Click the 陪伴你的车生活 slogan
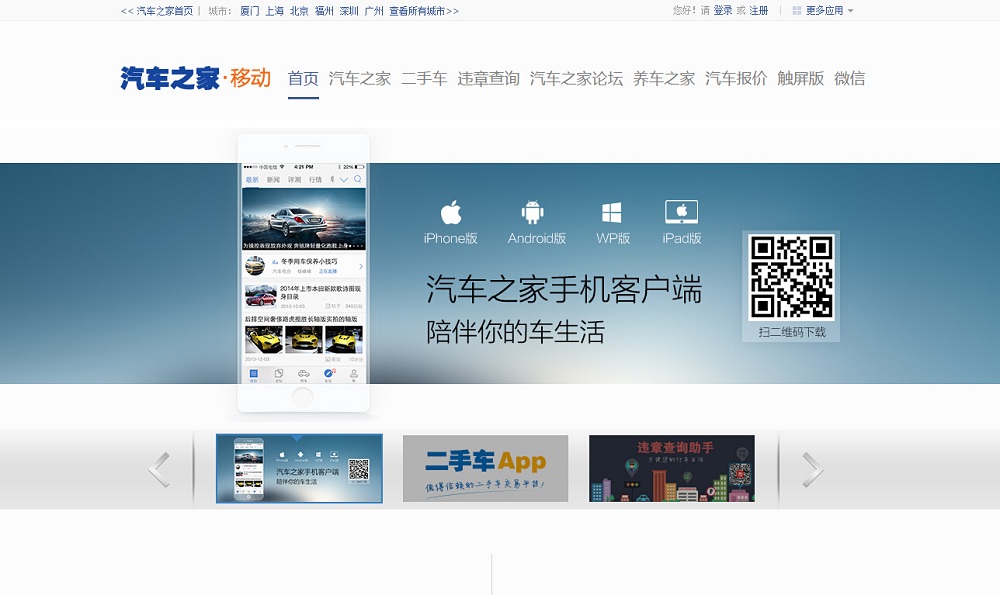The width and height of the screenshot is (1000, 595). tap(515, 332)
